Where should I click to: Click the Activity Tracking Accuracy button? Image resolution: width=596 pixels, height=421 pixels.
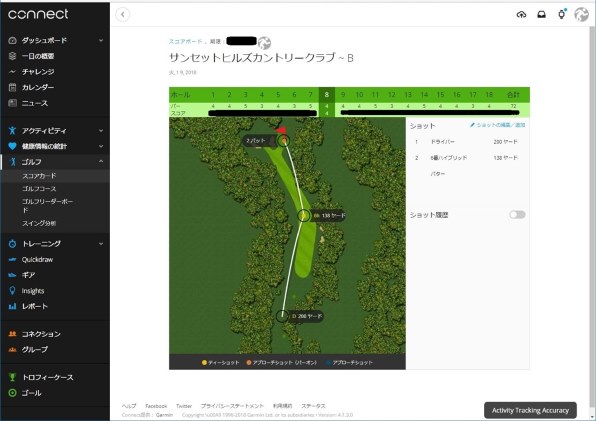[x=530, y=410]
